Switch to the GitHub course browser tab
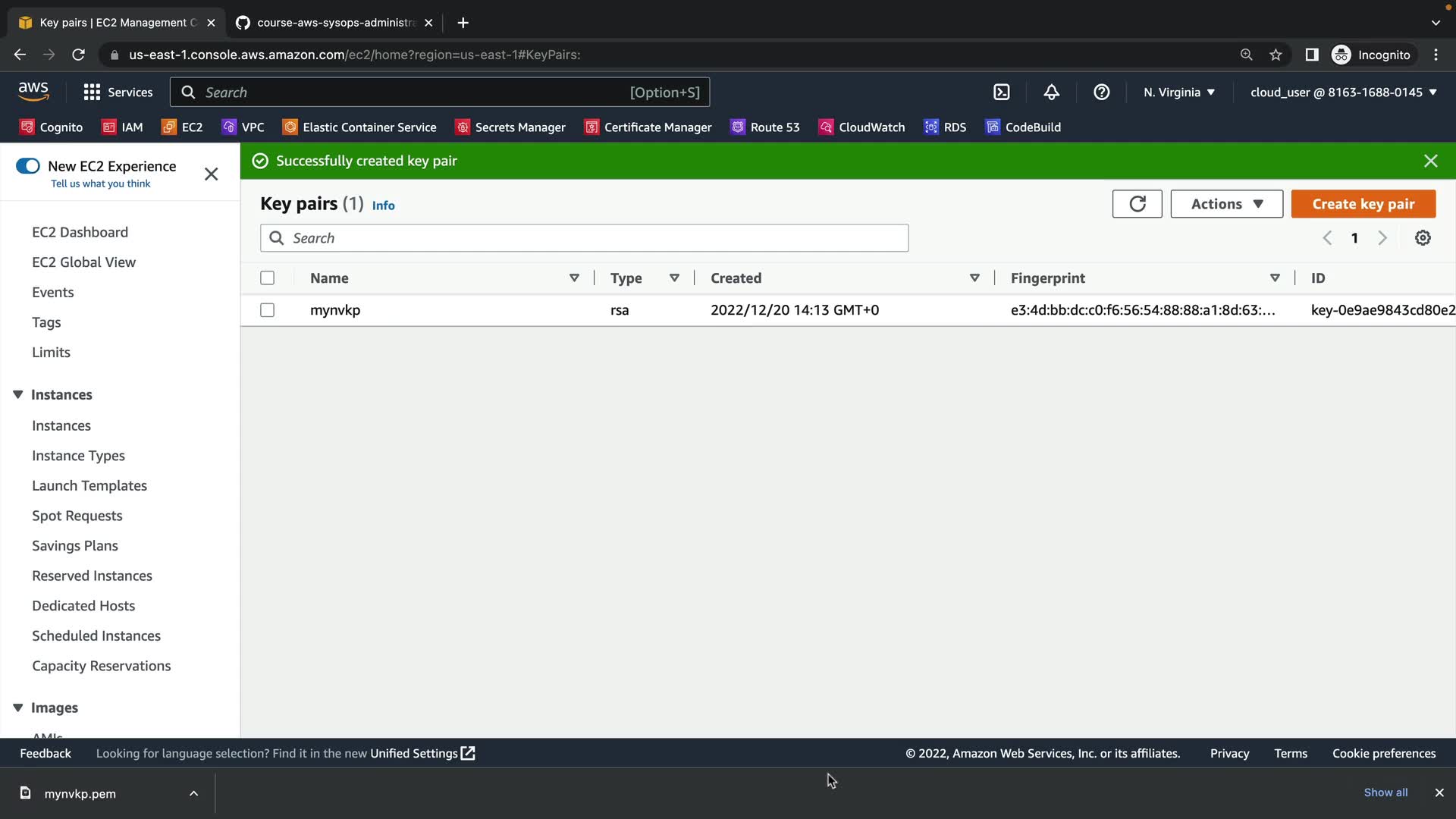 [334, 23]
